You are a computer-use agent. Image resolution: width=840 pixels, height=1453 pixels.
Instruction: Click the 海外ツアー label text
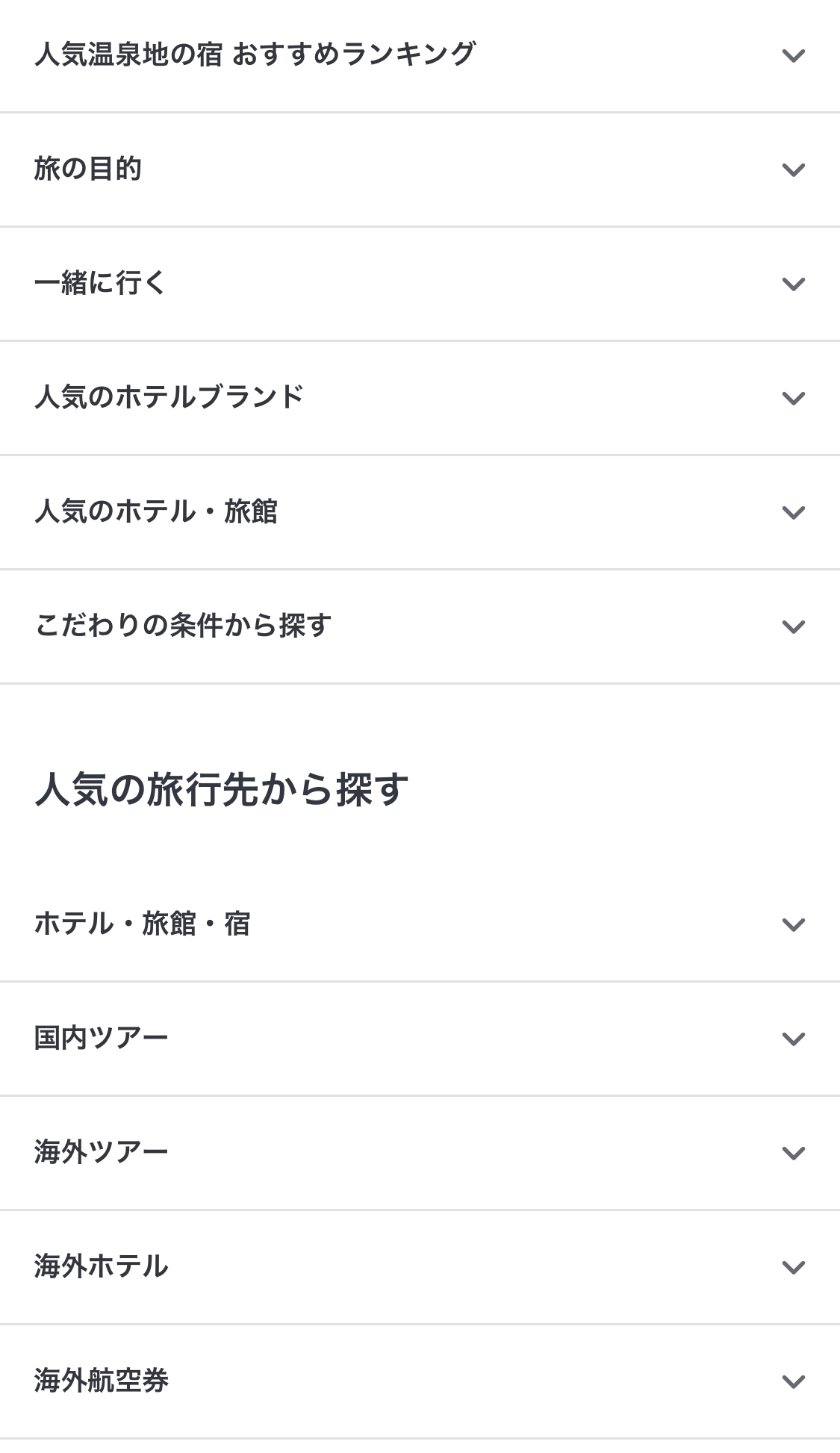pos(101,1152)
